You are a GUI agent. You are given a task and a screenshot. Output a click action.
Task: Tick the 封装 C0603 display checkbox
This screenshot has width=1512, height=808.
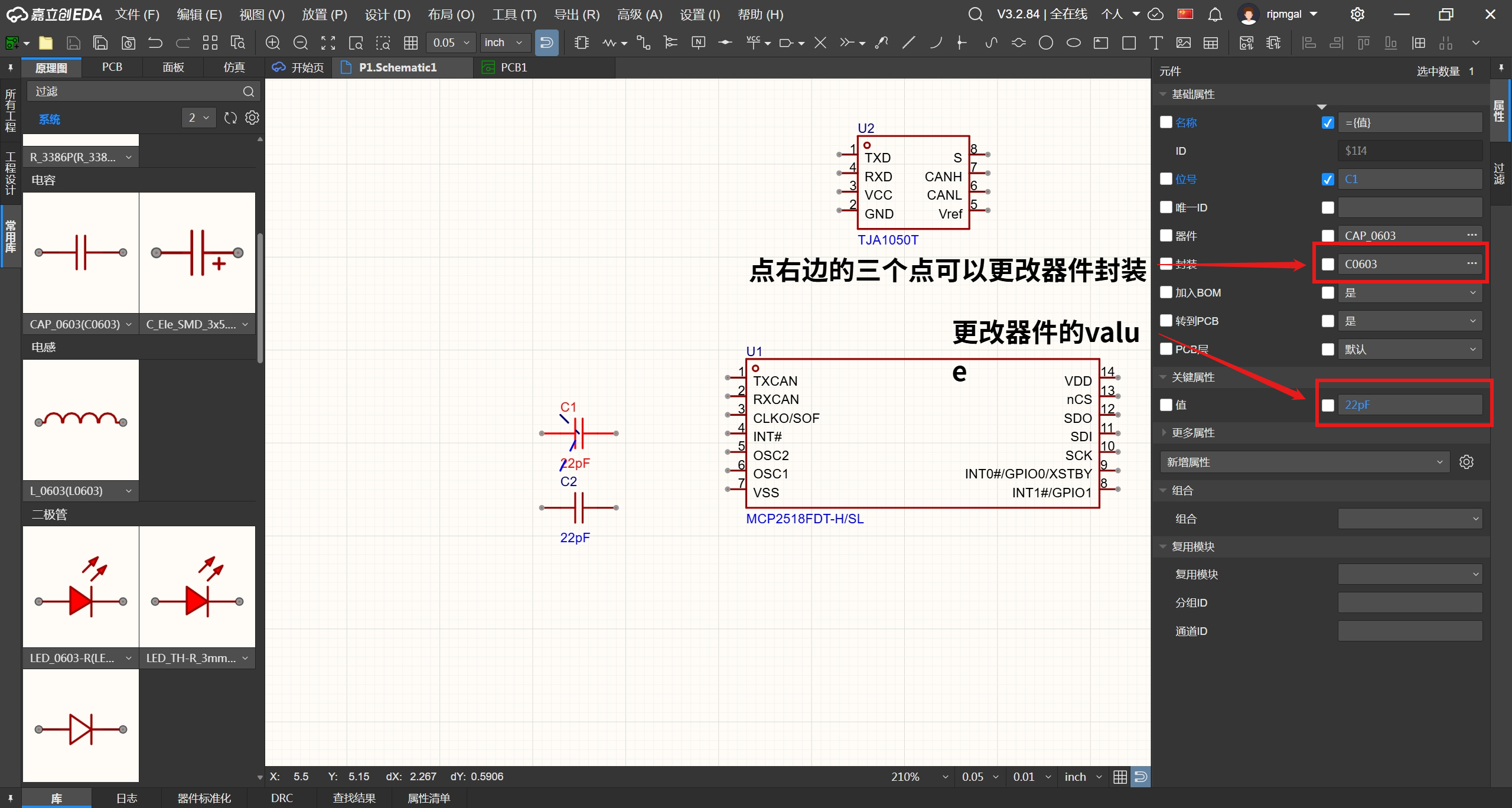pyautogui.click(x=1328, y=264)
